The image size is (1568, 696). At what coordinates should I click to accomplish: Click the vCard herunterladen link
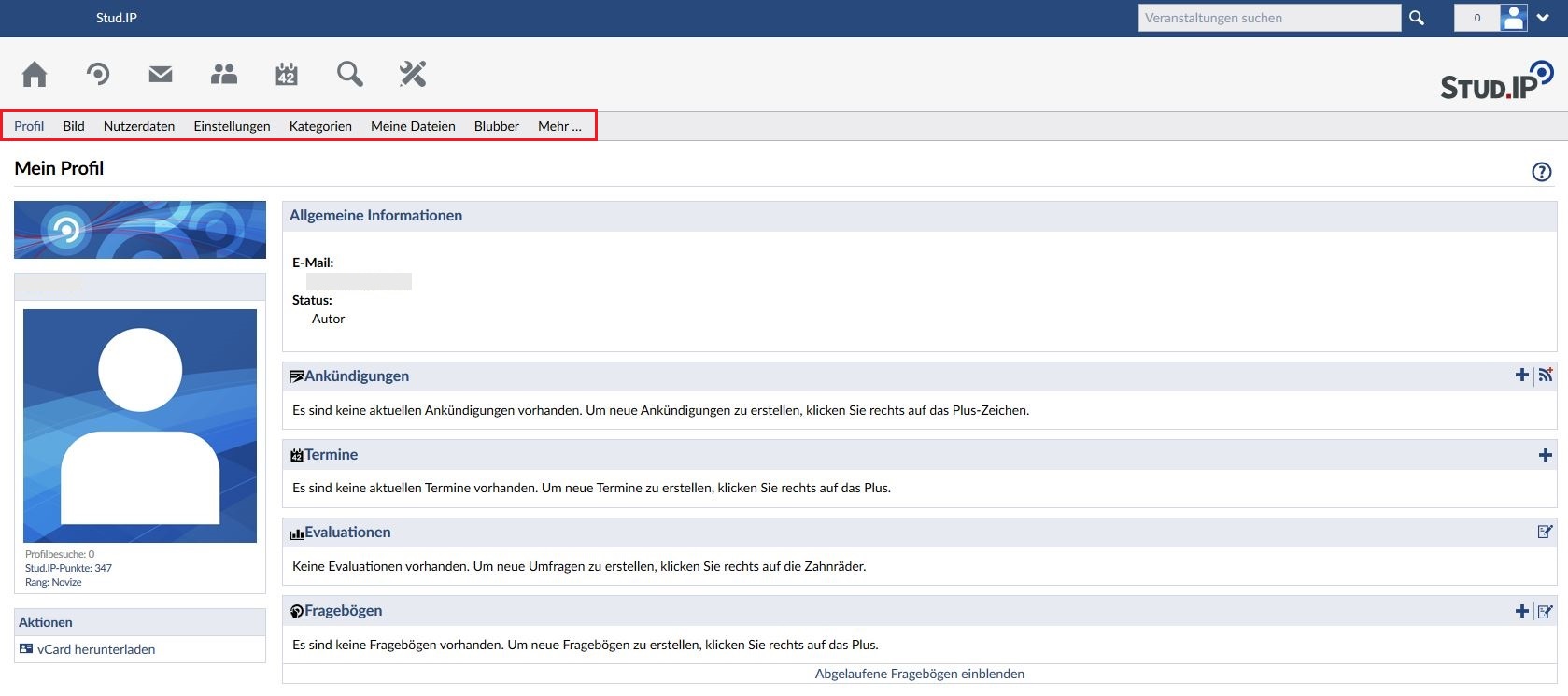96,649
